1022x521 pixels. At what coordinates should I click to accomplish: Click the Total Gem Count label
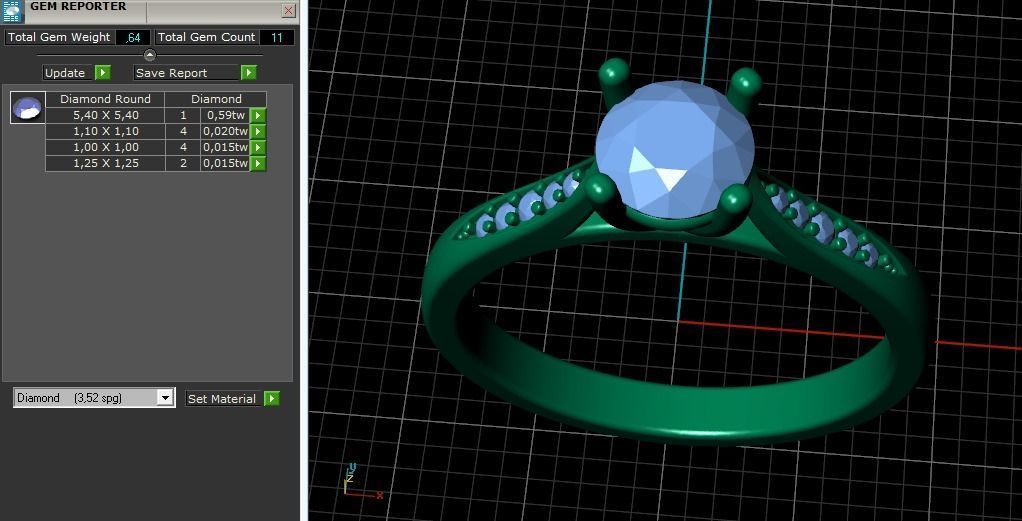click(x=207, y=37)
